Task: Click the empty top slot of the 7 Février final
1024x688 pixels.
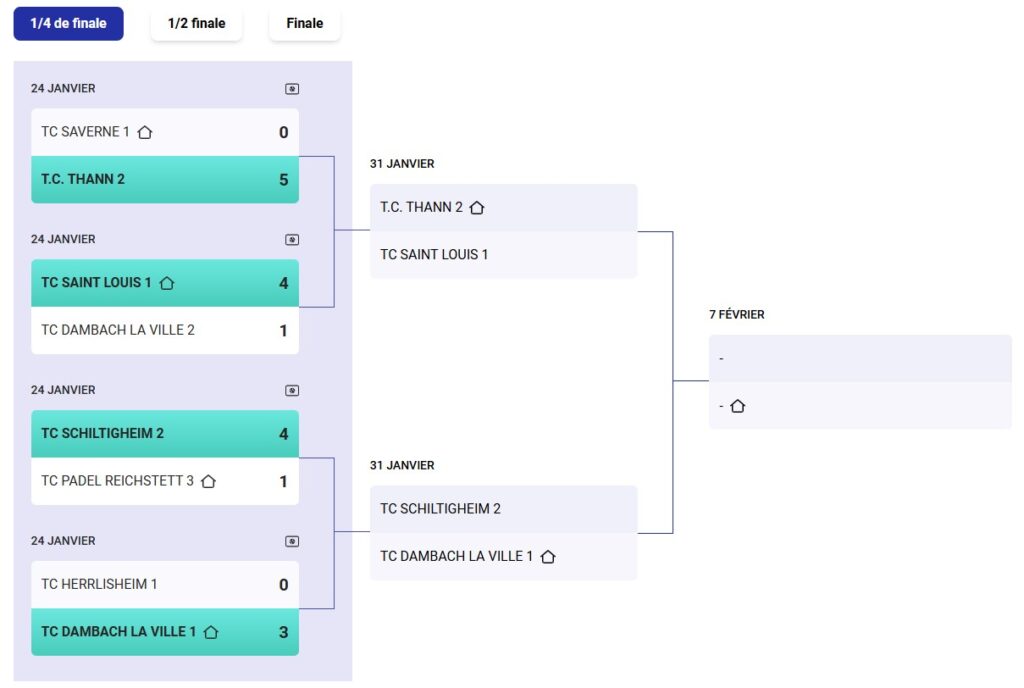Action: (860, 358)
